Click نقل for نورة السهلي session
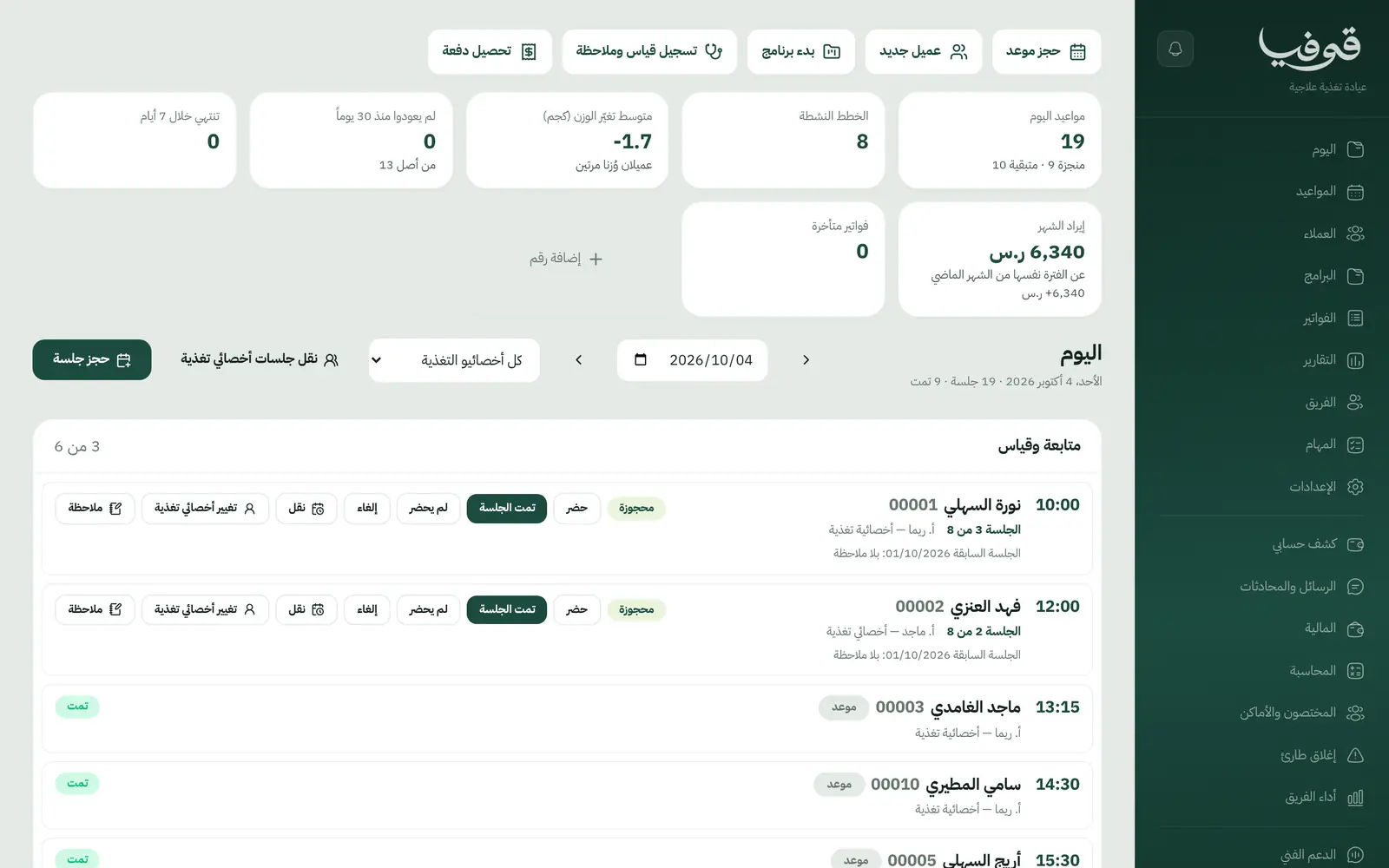Viewport: 1389px width, 868px height. click(x=306, y=508)
